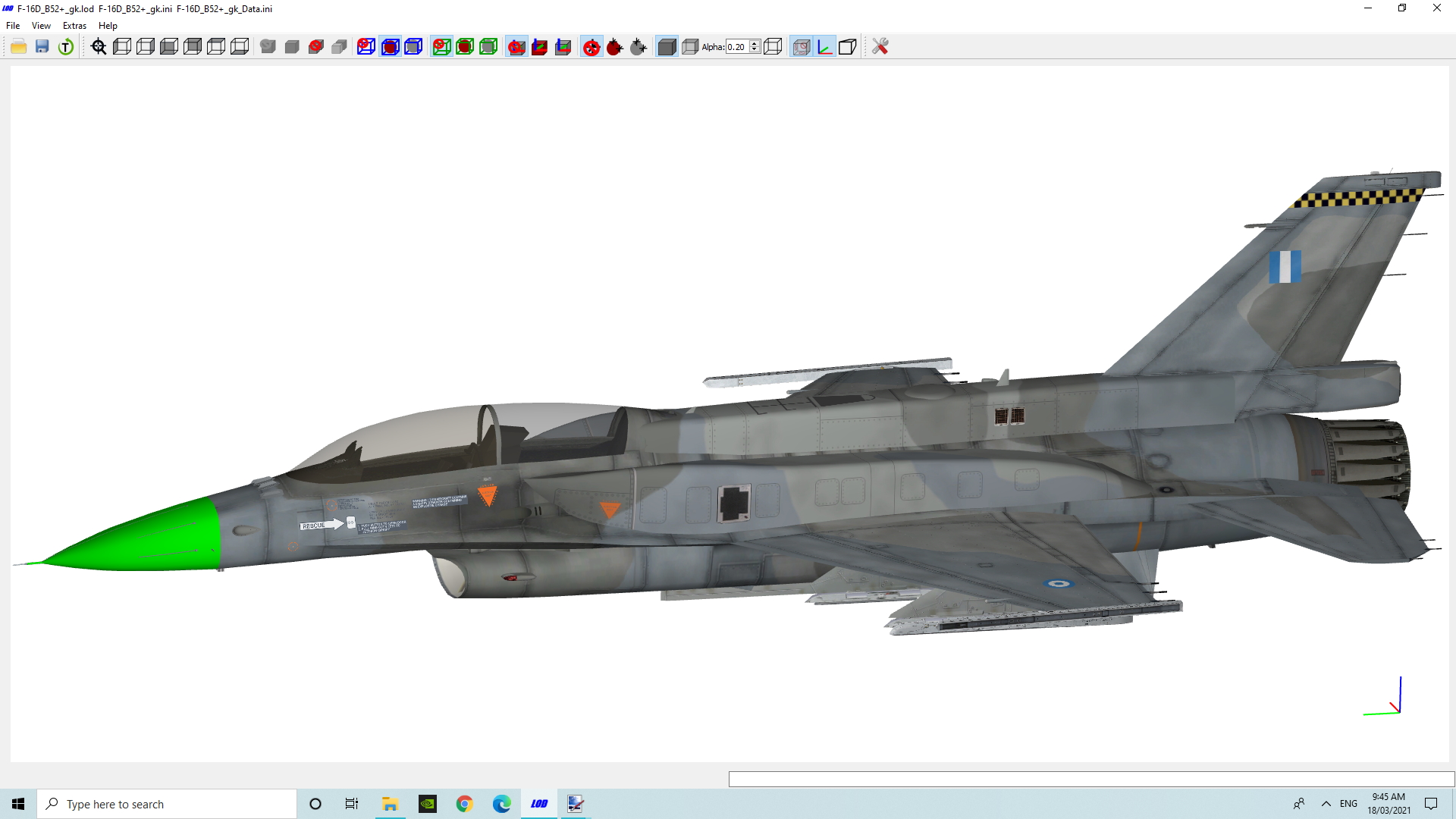Click the black outlined perspective box icon
This screenshot has width=1456, height=819.
click(848, 47)
